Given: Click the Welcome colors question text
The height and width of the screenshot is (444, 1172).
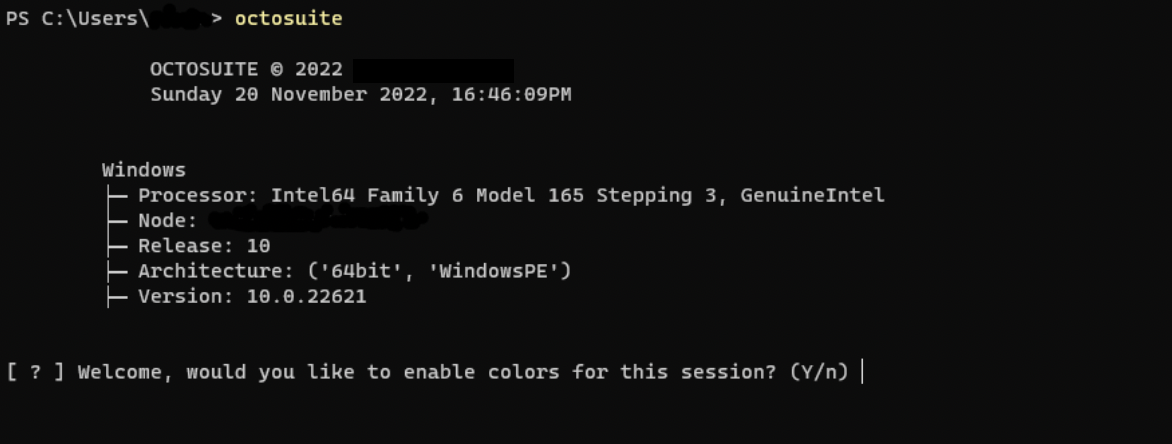Looking at the screenshot, I should (427, 371).
